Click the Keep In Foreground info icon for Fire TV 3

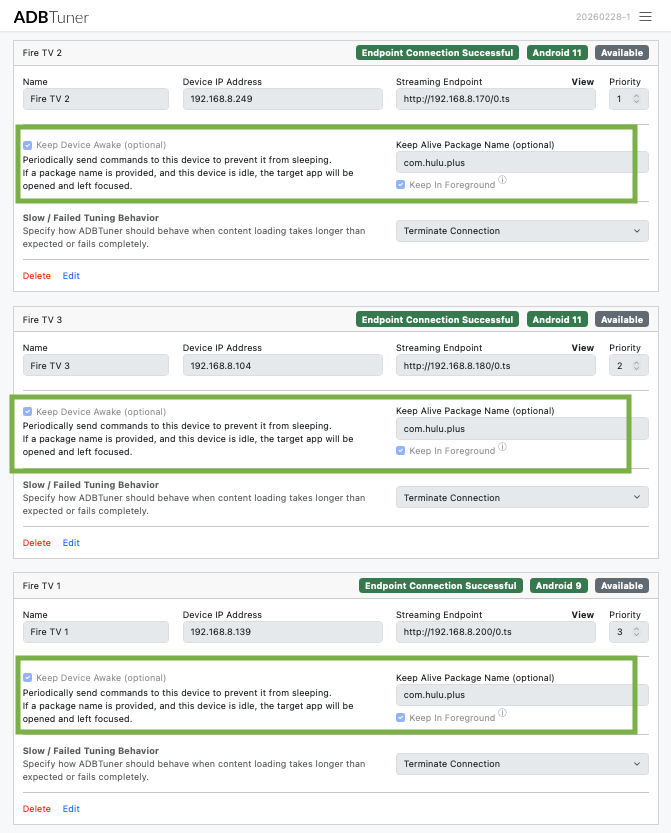click(502, 447)
